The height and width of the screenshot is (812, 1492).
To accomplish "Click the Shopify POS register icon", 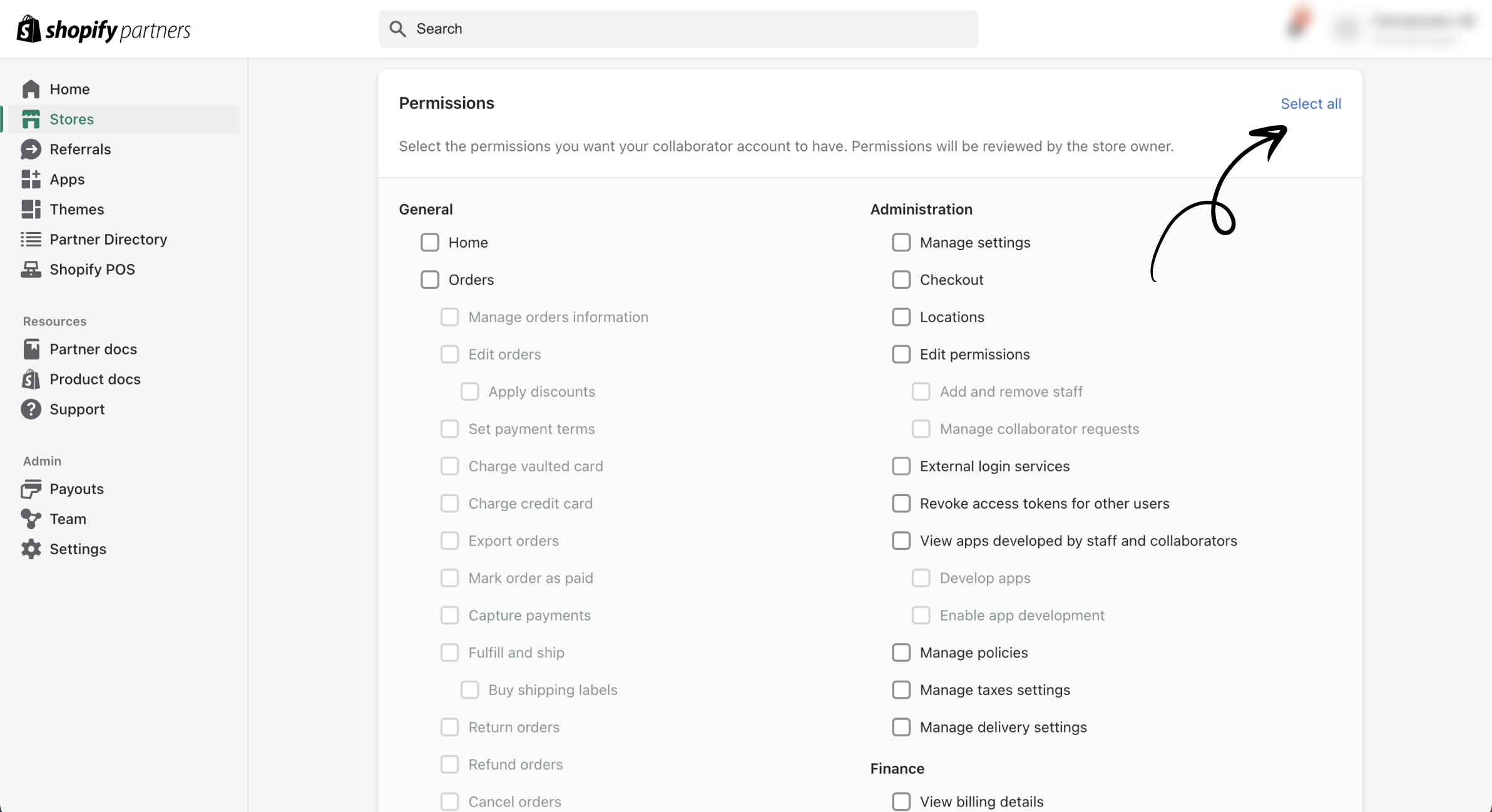I will pos(31,270).
